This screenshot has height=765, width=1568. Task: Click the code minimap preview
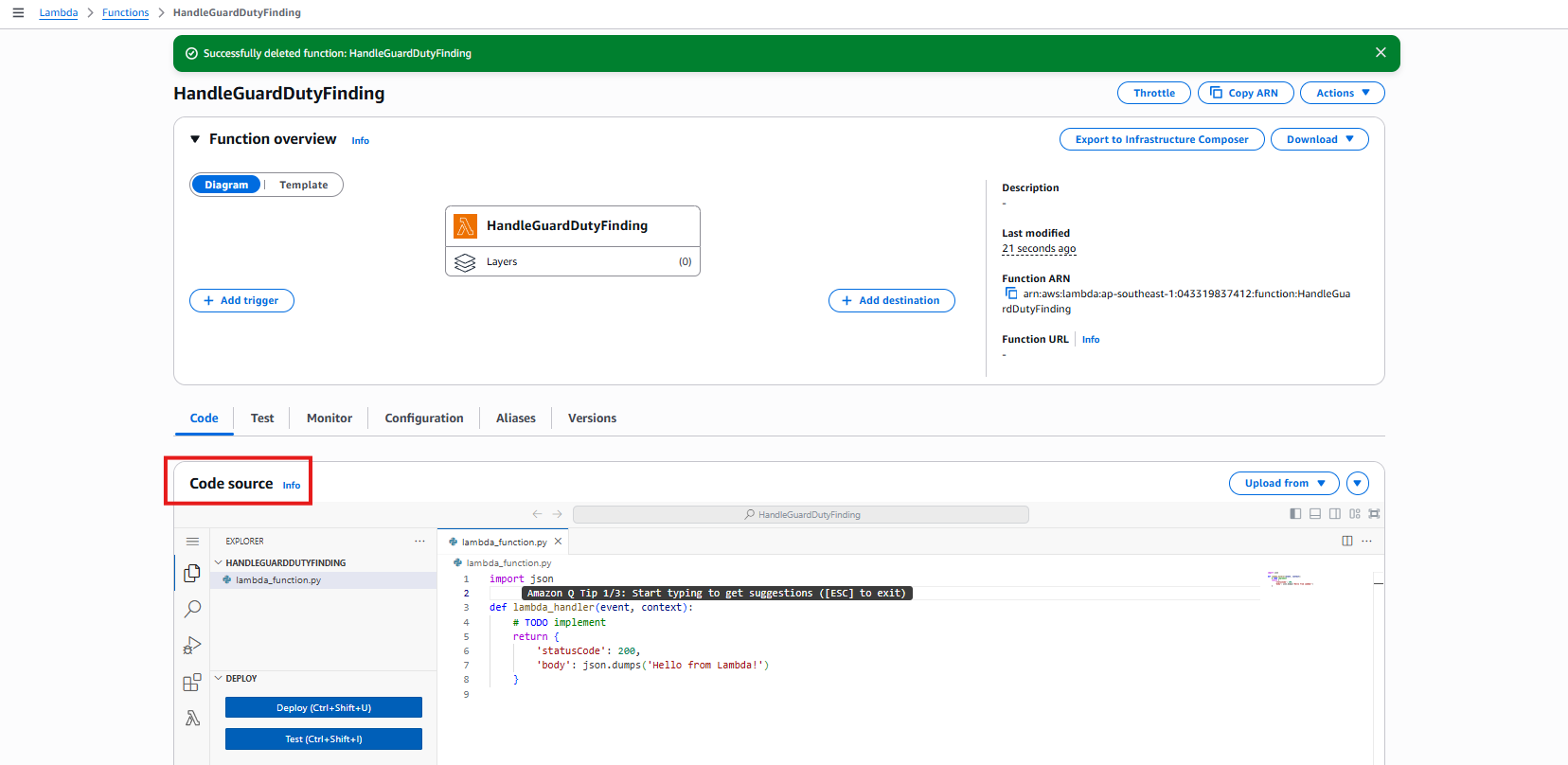click(x=1291, y=578)
